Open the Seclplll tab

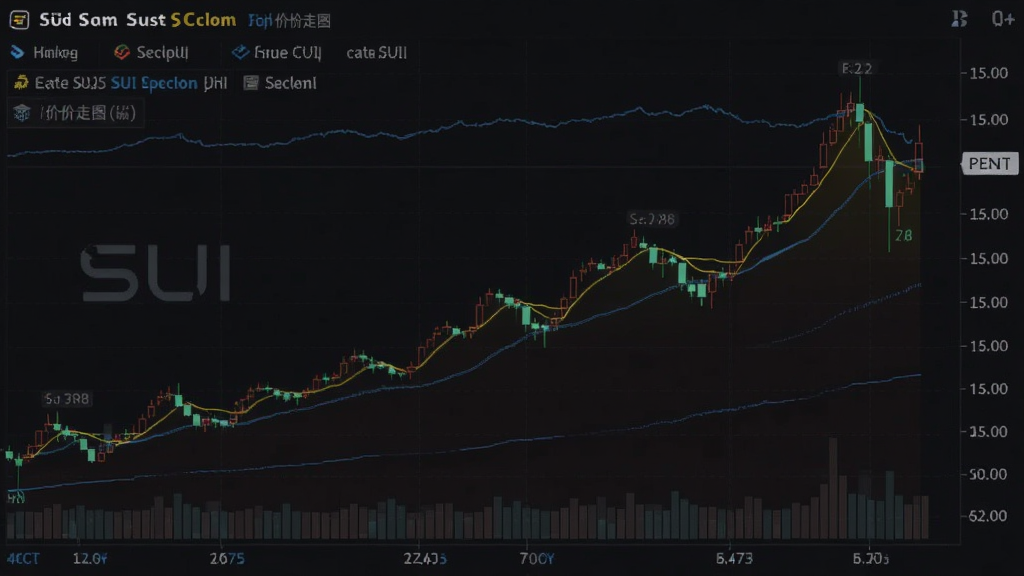click(163, 53)
